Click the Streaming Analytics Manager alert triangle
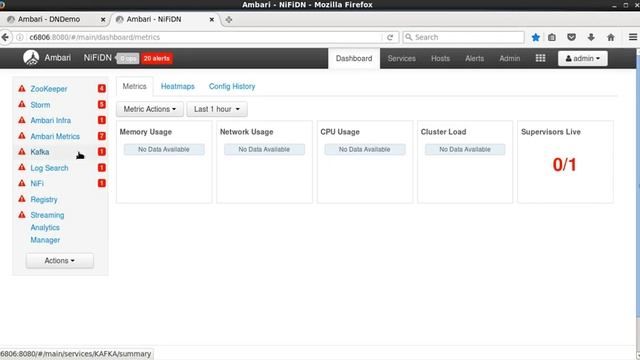 22,215
